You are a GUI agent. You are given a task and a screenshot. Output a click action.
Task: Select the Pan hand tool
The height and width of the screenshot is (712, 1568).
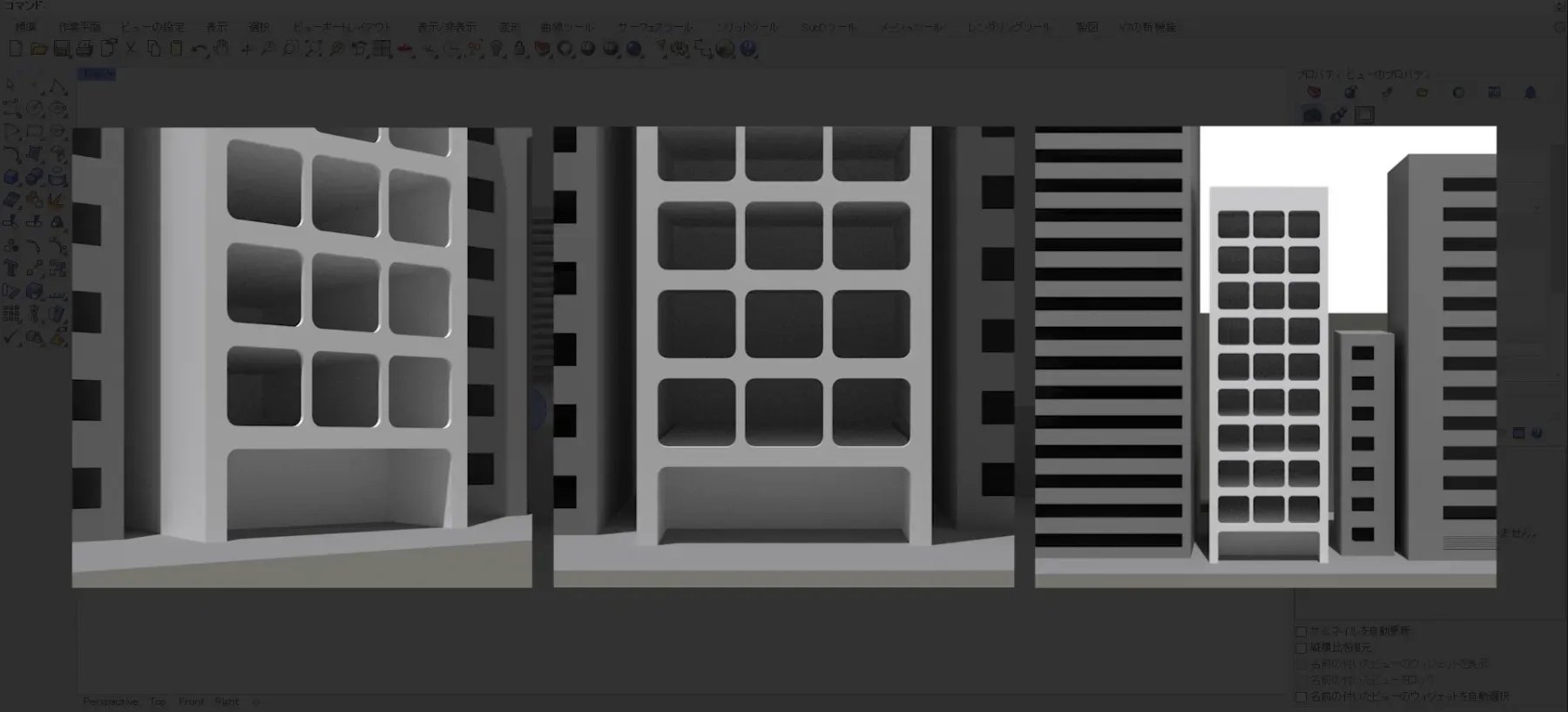pos(222,50)
